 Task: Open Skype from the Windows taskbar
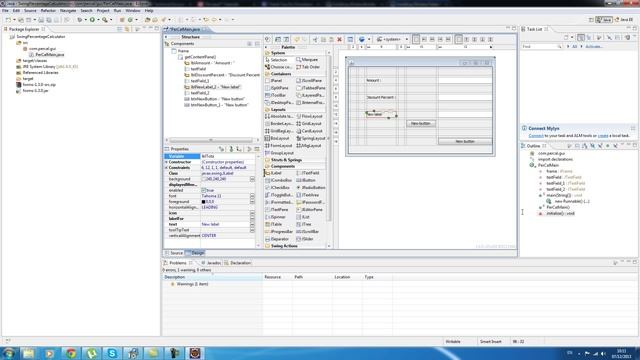tap(112, 353)
